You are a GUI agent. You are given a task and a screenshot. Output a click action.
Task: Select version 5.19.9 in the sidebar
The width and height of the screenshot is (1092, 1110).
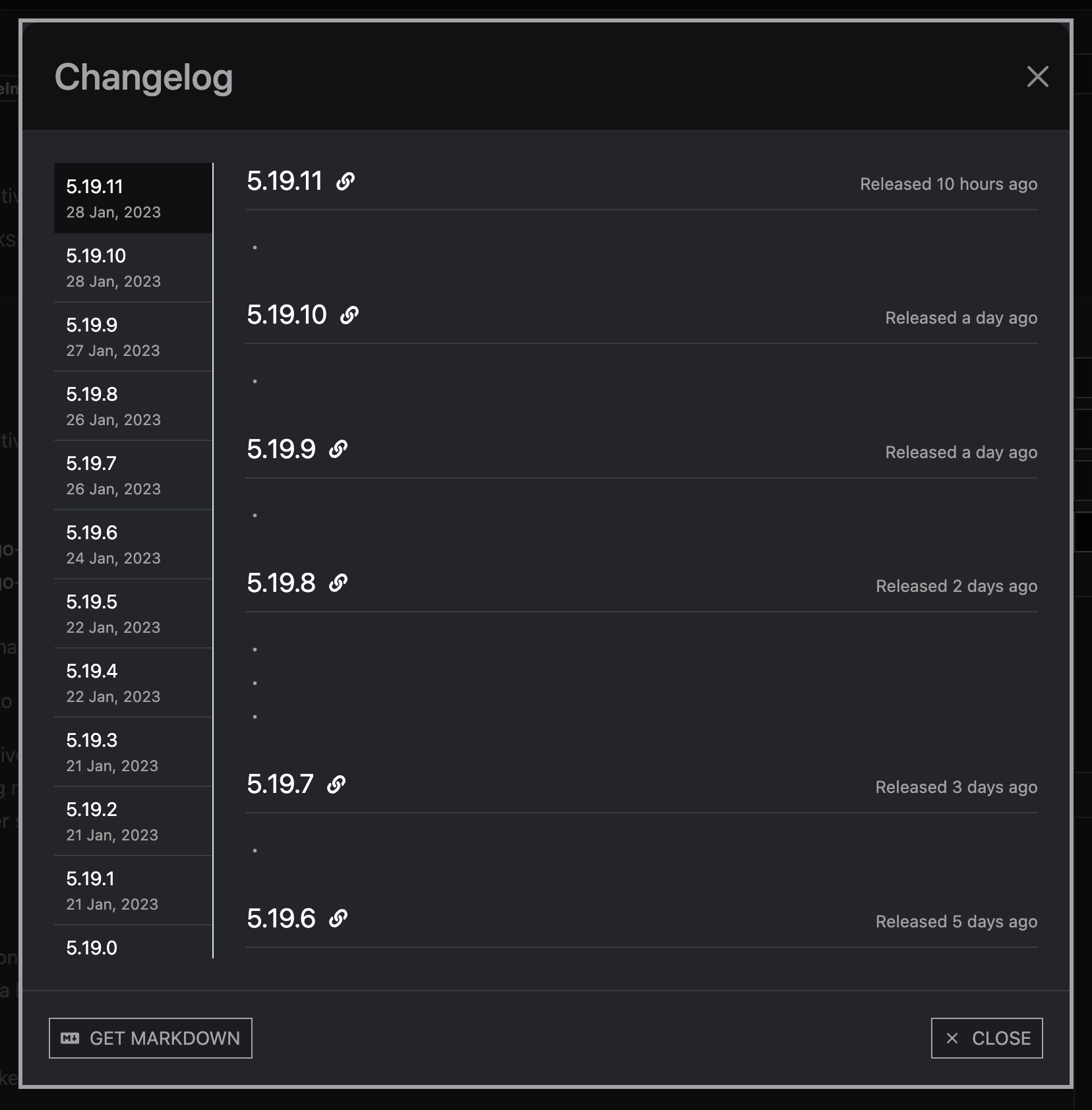[132, 336]
